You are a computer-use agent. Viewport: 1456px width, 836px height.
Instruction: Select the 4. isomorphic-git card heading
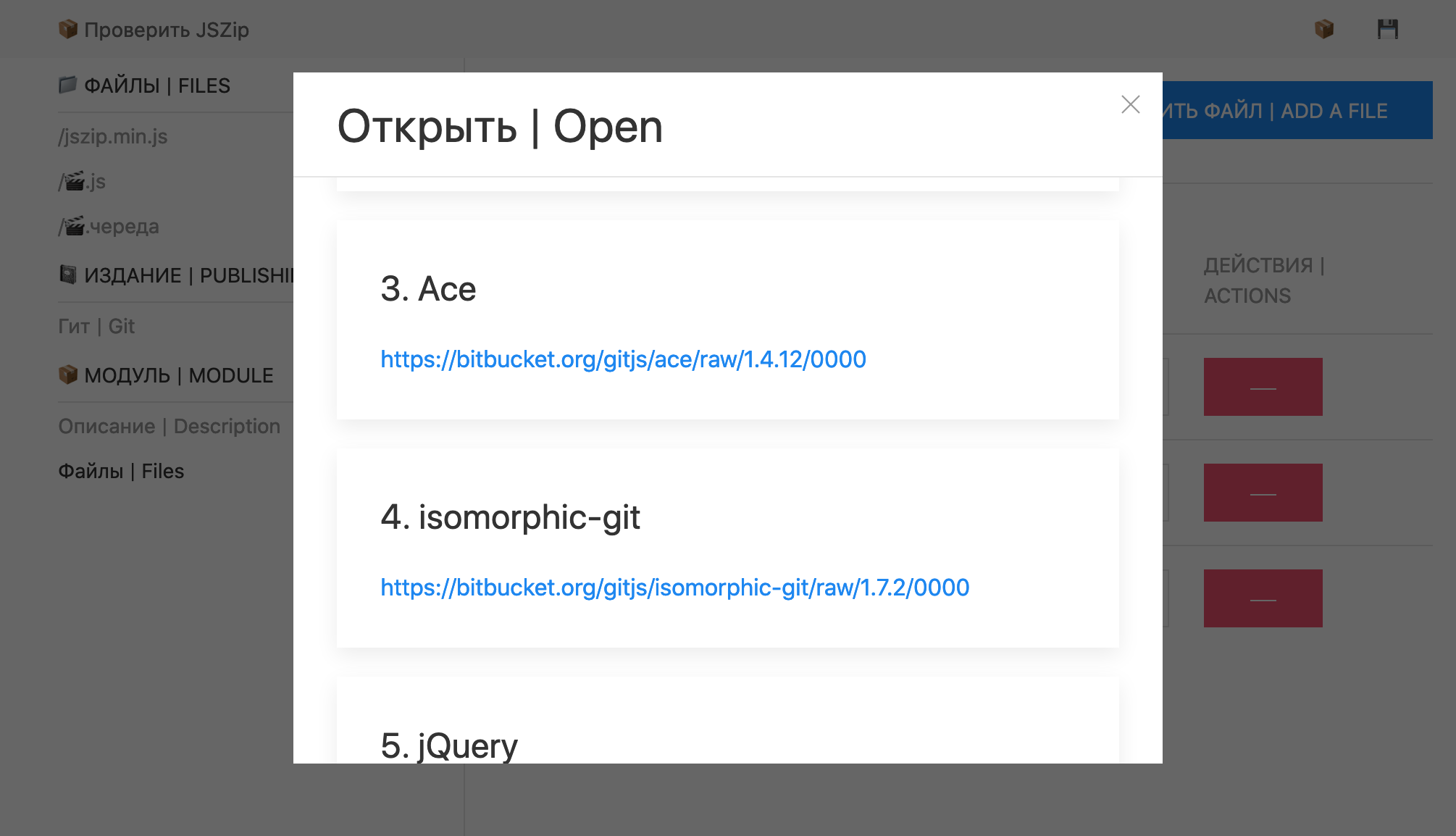pyautogui.click(x=510, y=517)
